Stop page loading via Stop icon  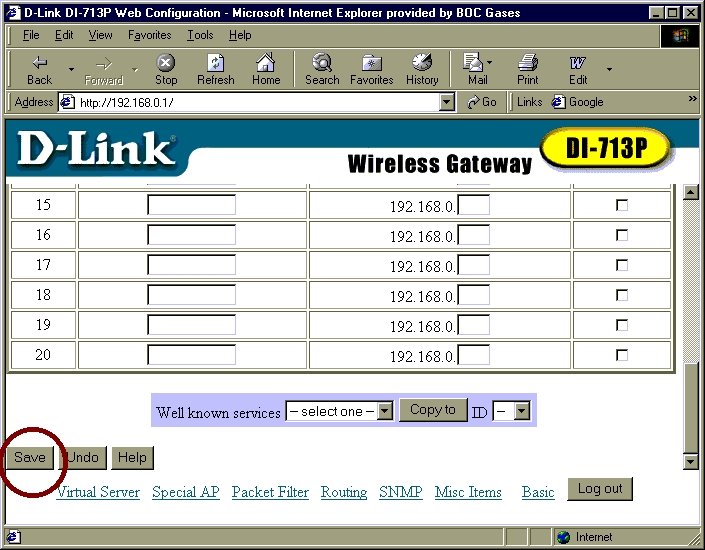(165, 70)
